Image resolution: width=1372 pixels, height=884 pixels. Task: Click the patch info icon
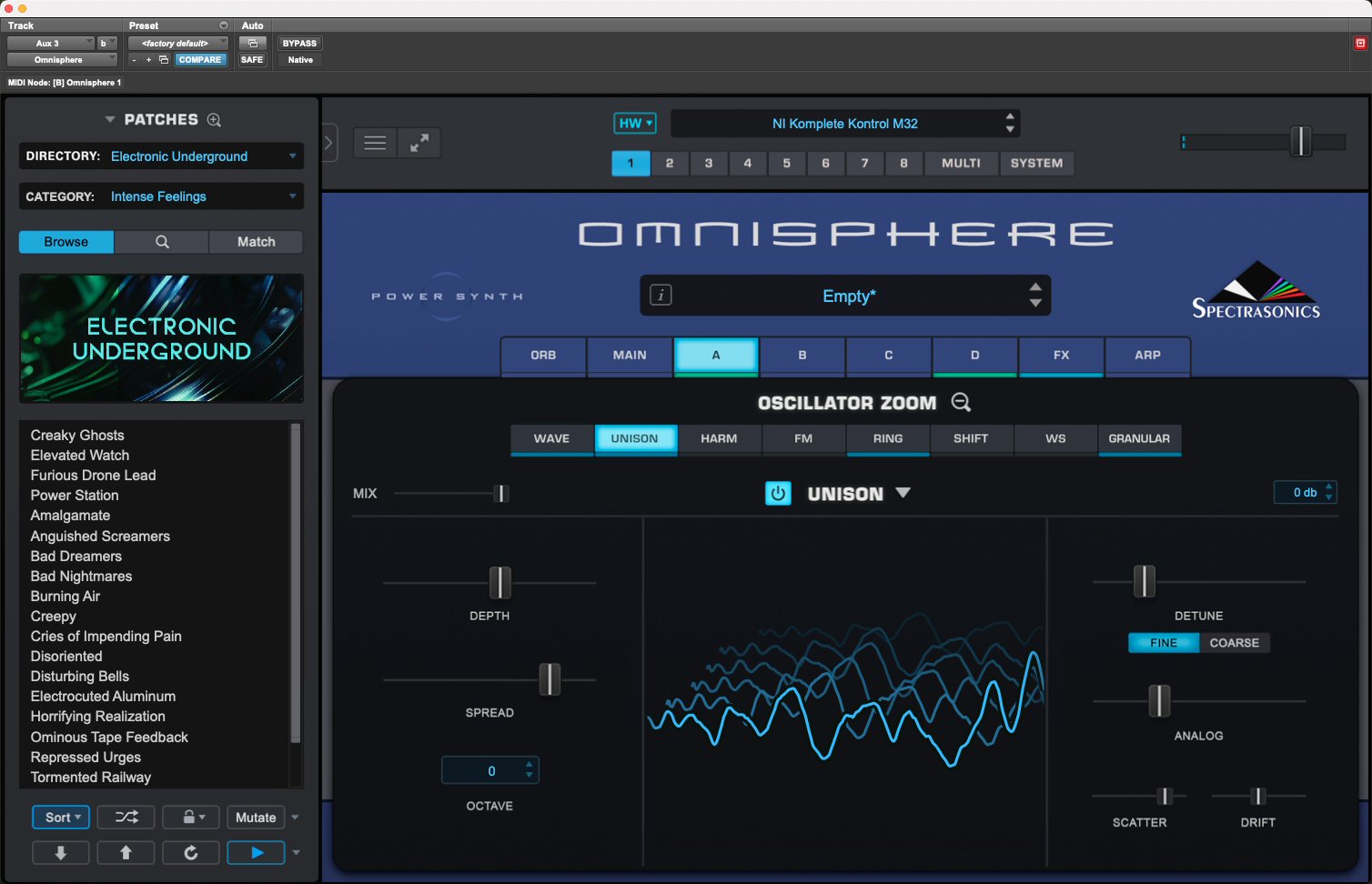pyautogui.click(x=661, y=296)
